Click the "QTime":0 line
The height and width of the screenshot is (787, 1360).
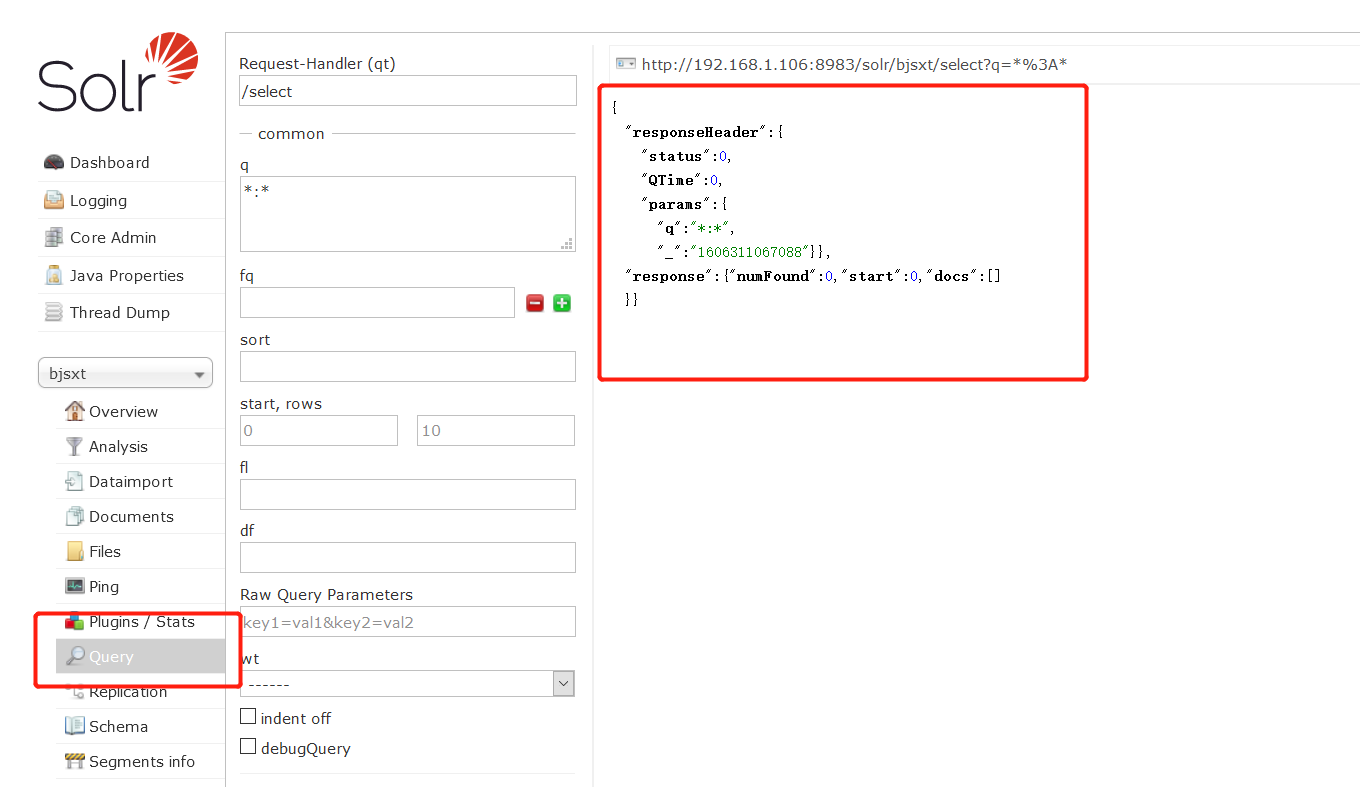(682, 180)
